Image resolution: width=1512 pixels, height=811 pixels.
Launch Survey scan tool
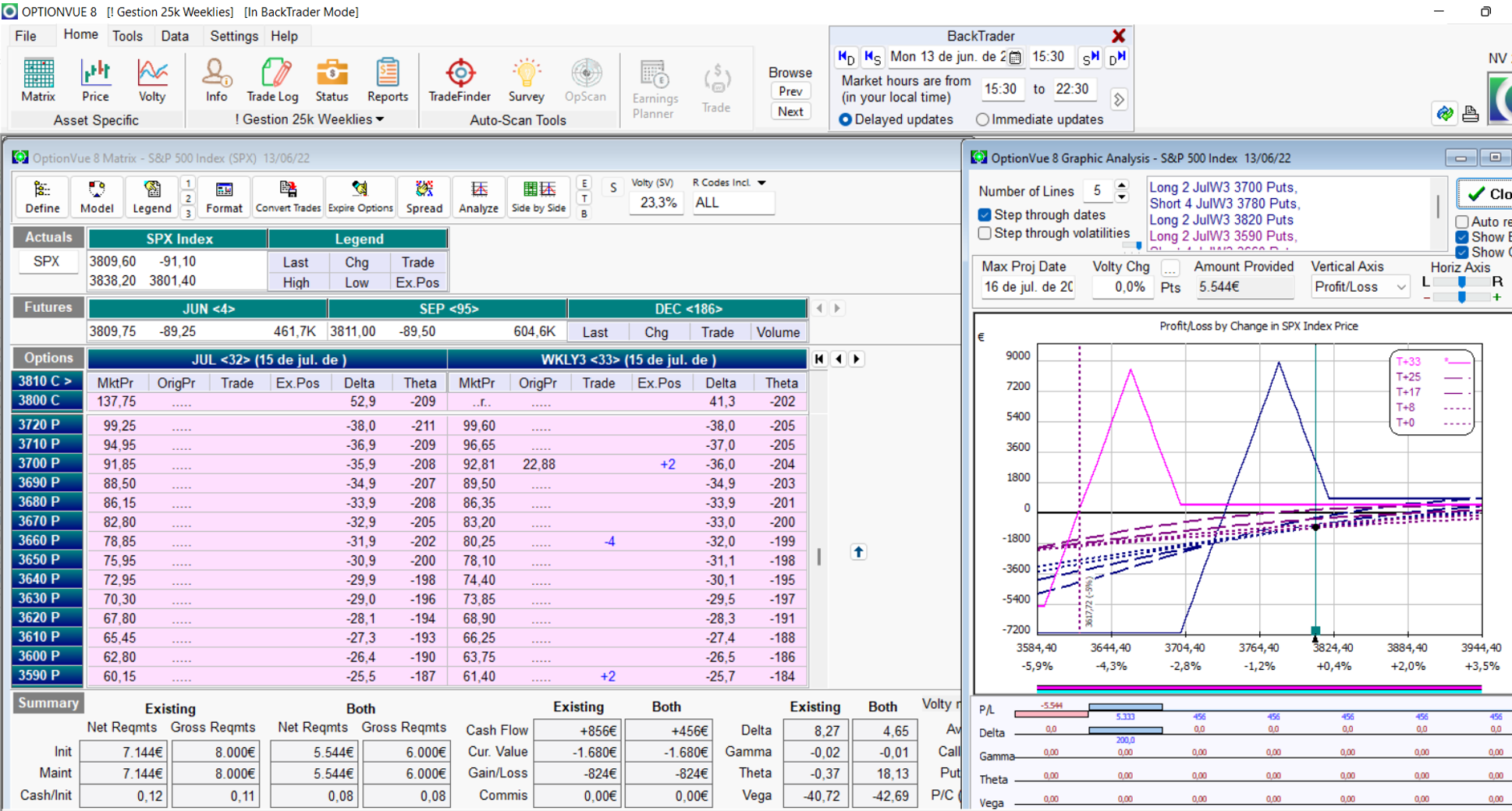526,80
